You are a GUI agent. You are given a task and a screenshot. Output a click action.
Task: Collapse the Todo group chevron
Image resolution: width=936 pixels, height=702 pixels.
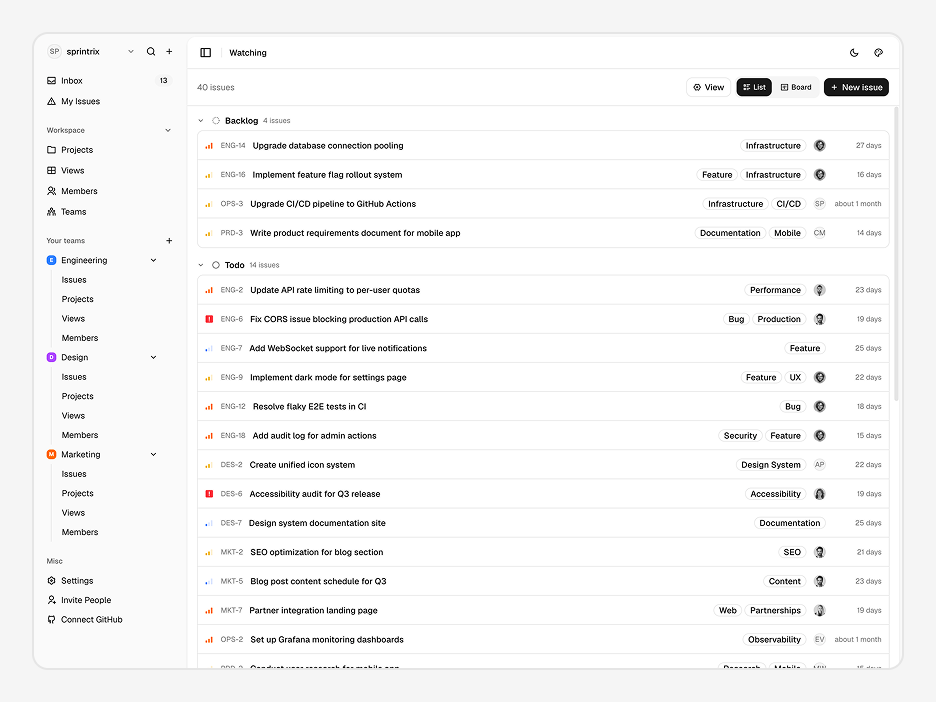pos(201,265)
